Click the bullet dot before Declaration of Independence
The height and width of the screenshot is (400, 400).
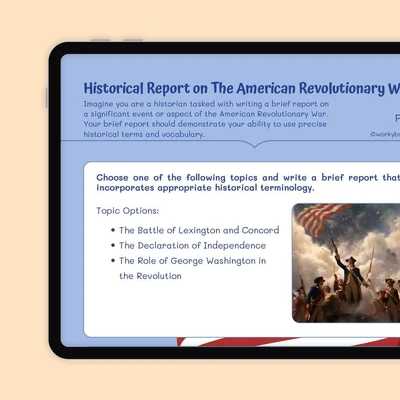(113, 245)
